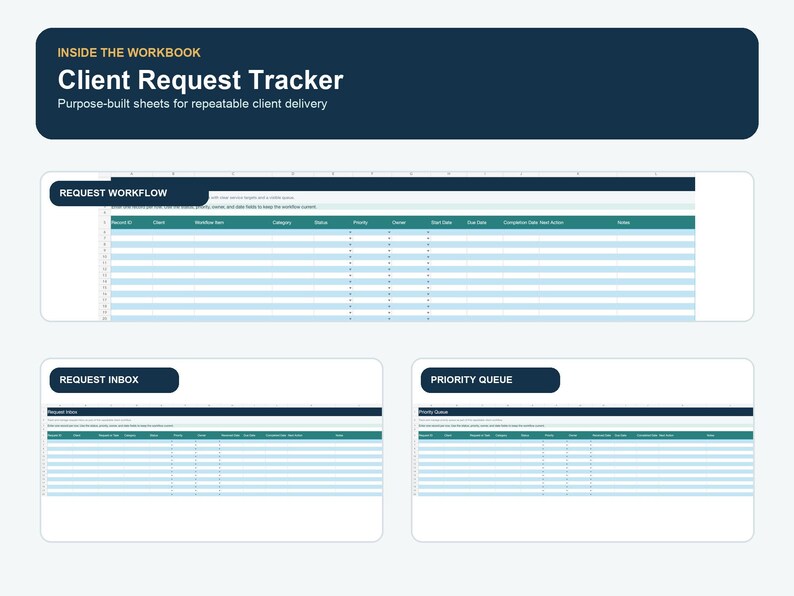Click the Priority Queue sheet preview
This screenshot has height=596, width=794.
[583, 450]
